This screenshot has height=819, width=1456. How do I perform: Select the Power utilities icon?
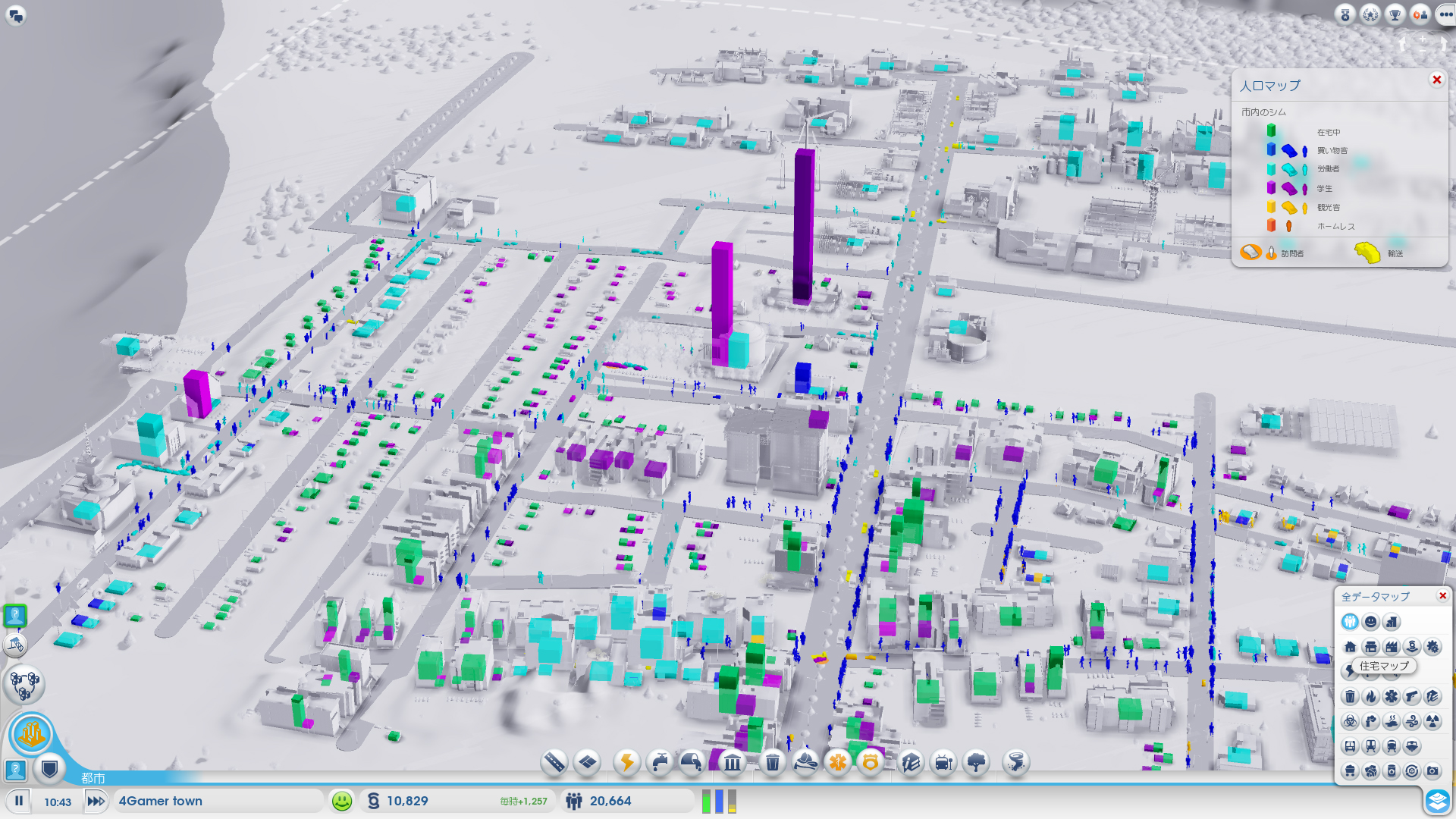point(627,761)
